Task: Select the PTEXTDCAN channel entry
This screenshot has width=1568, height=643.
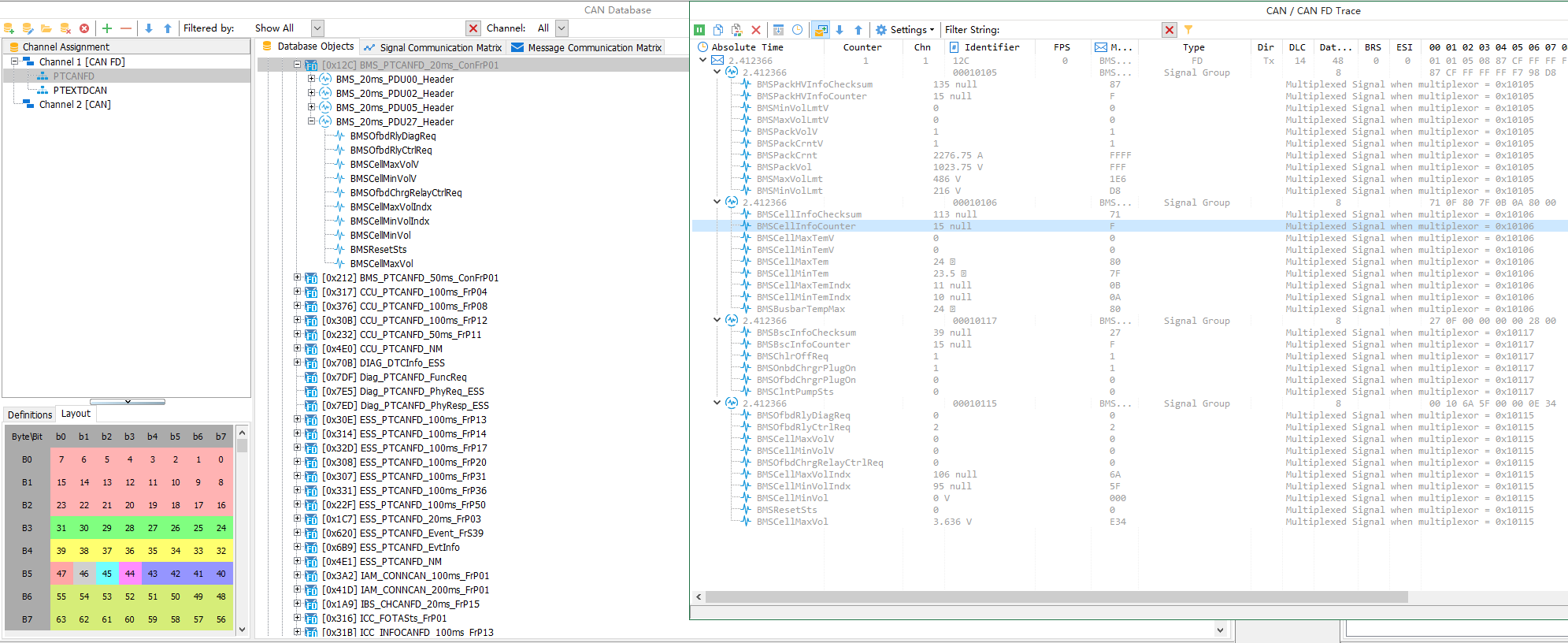Action: point(80,91)
